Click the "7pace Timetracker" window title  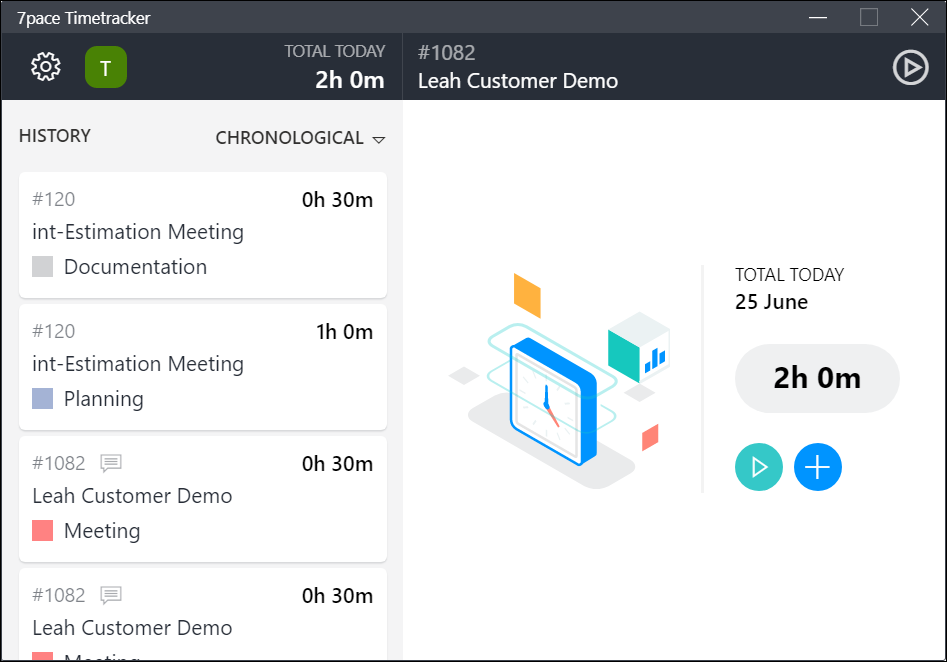coord(84,18)
